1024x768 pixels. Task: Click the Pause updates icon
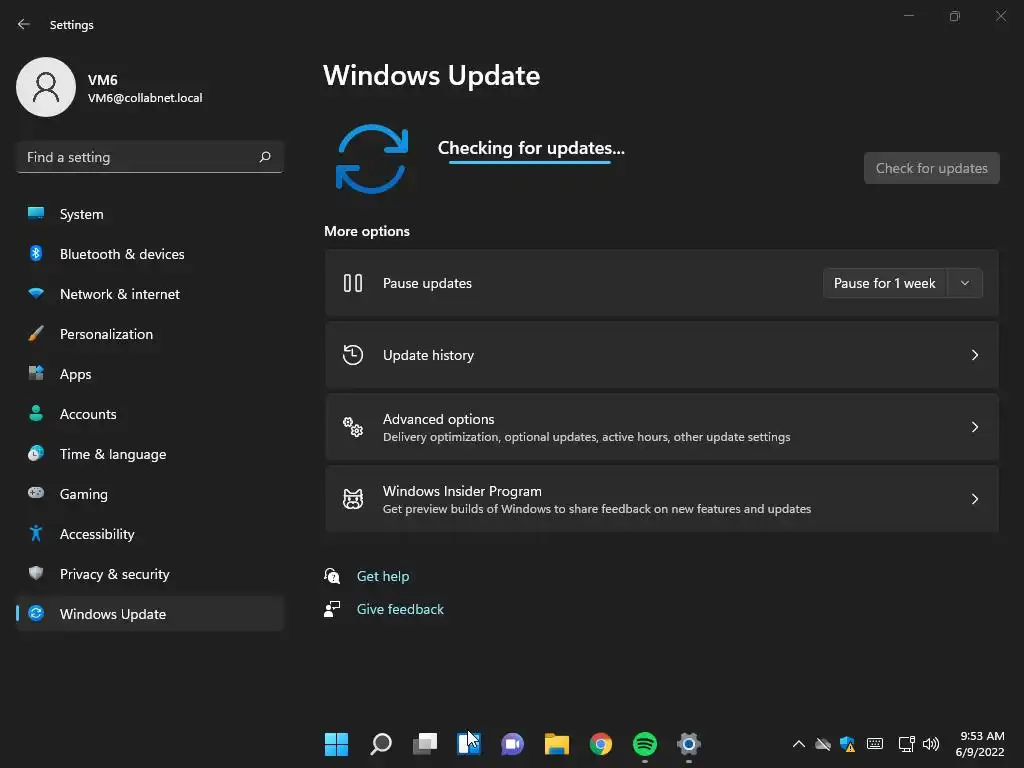[x=353, y=283]
